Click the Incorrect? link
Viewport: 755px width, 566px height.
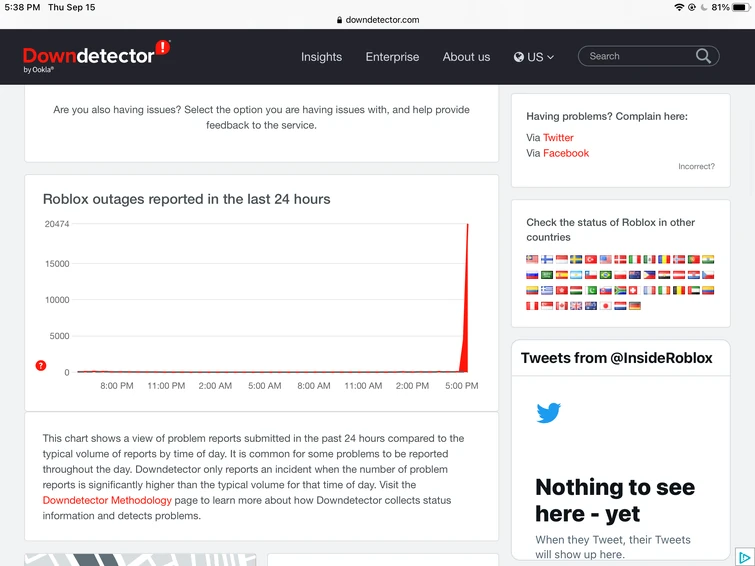click(x=696, y=167)
